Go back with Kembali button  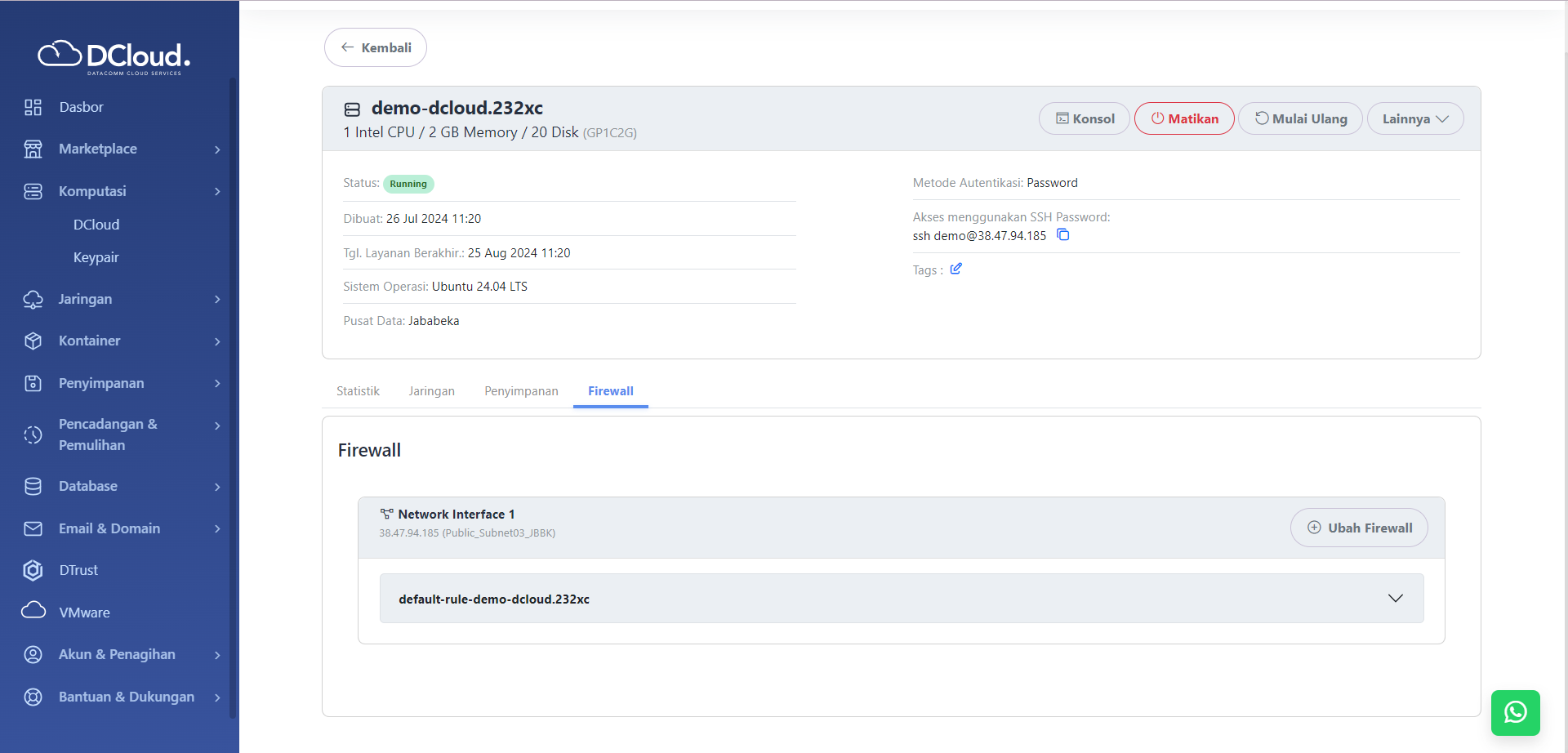pyautogui.click(x=376, y=47)
